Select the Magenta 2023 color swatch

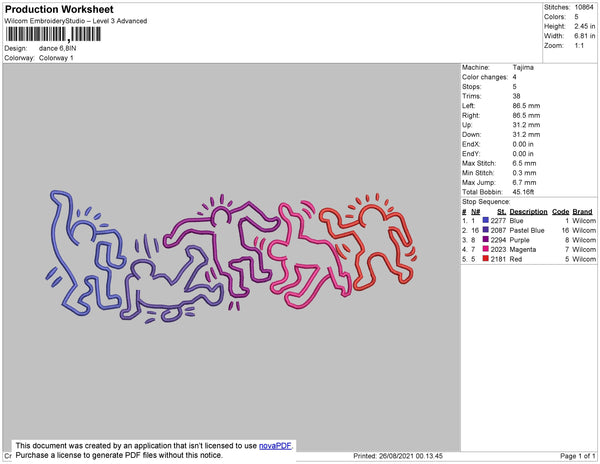click(x=486, y=249)
